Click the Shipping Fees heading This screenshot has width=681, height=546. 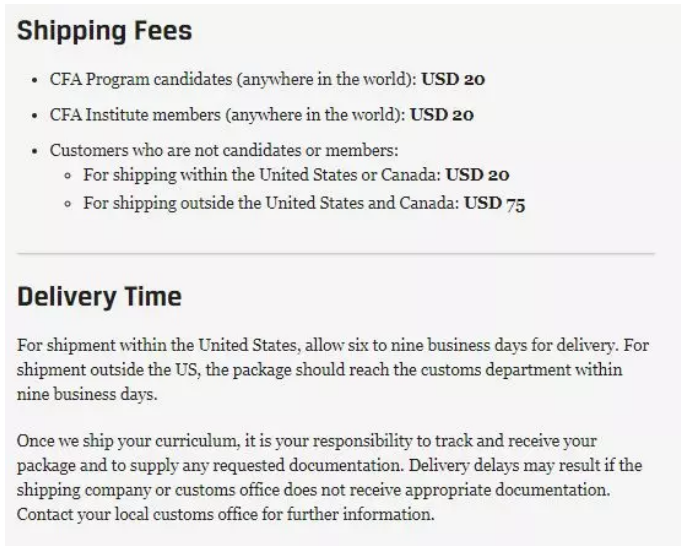(104, 31)
